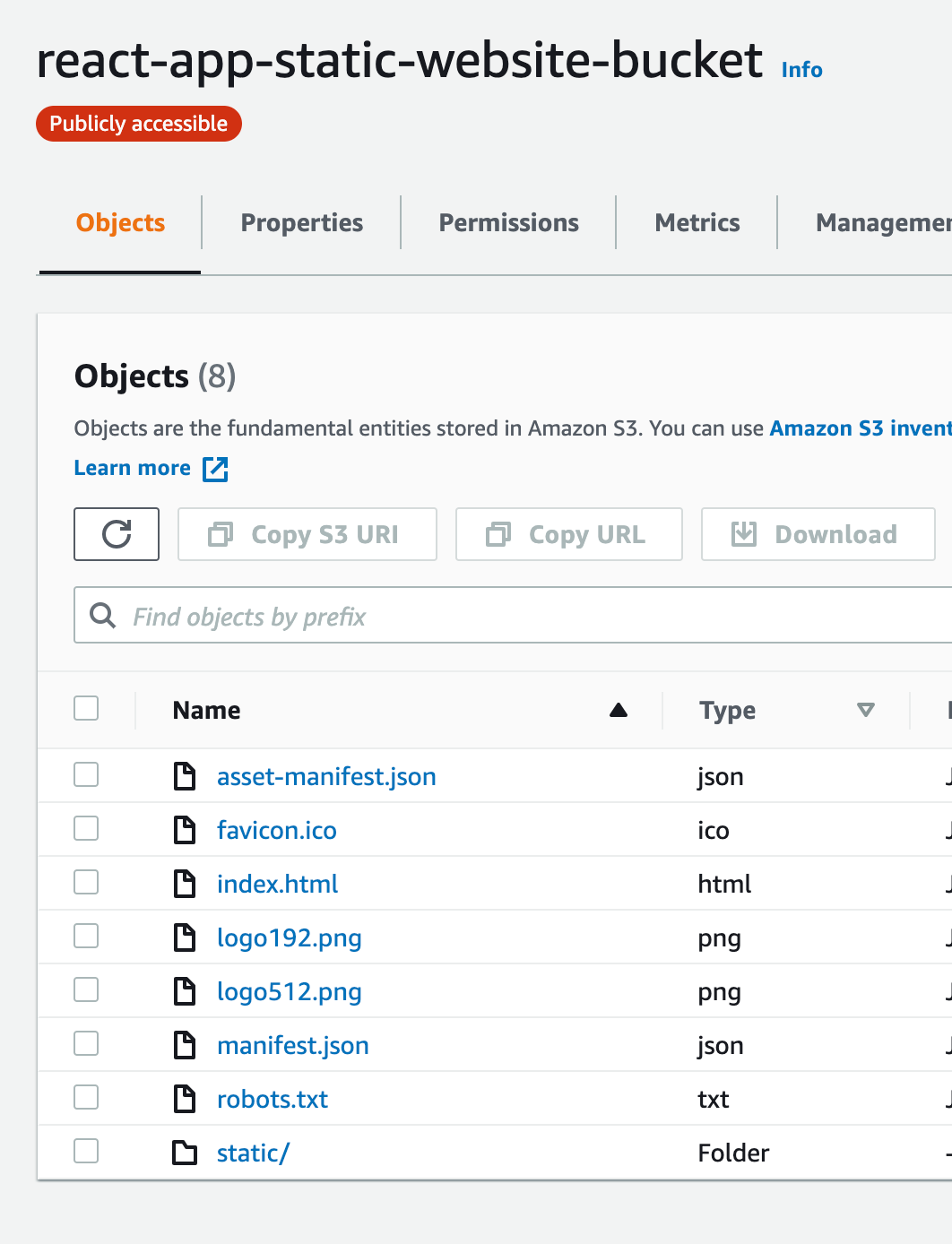952x1244 pixels.
Task: Open the logo192.png object
Action: [290, 938]
